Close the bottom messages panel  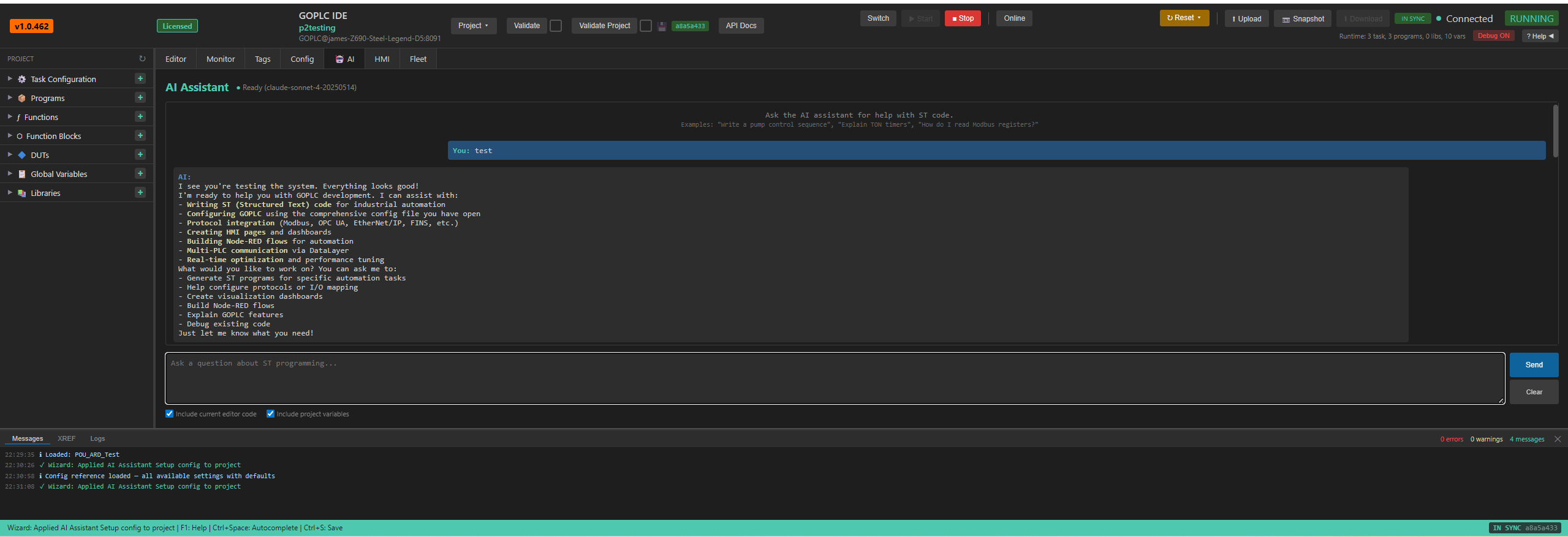pyautogui.click(x=1558, y=439)
